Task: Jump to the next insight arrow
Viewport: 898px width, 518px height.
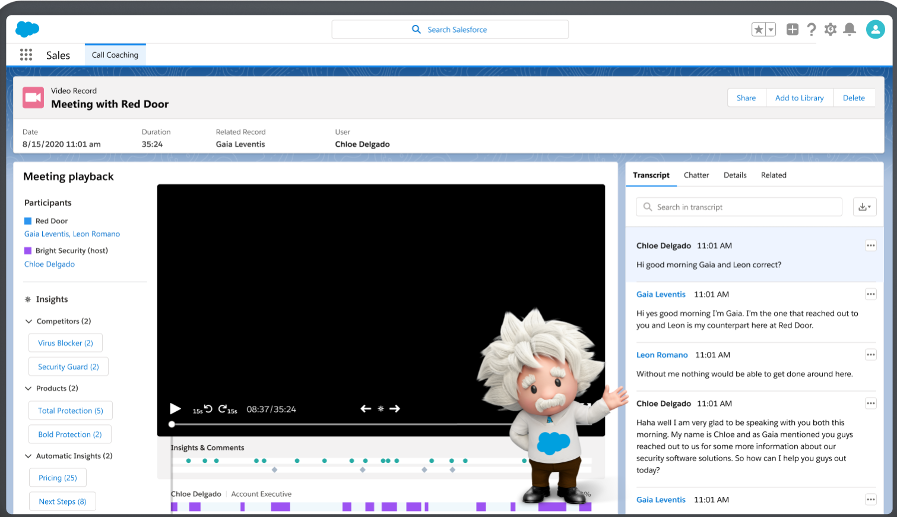Action: 395,409
